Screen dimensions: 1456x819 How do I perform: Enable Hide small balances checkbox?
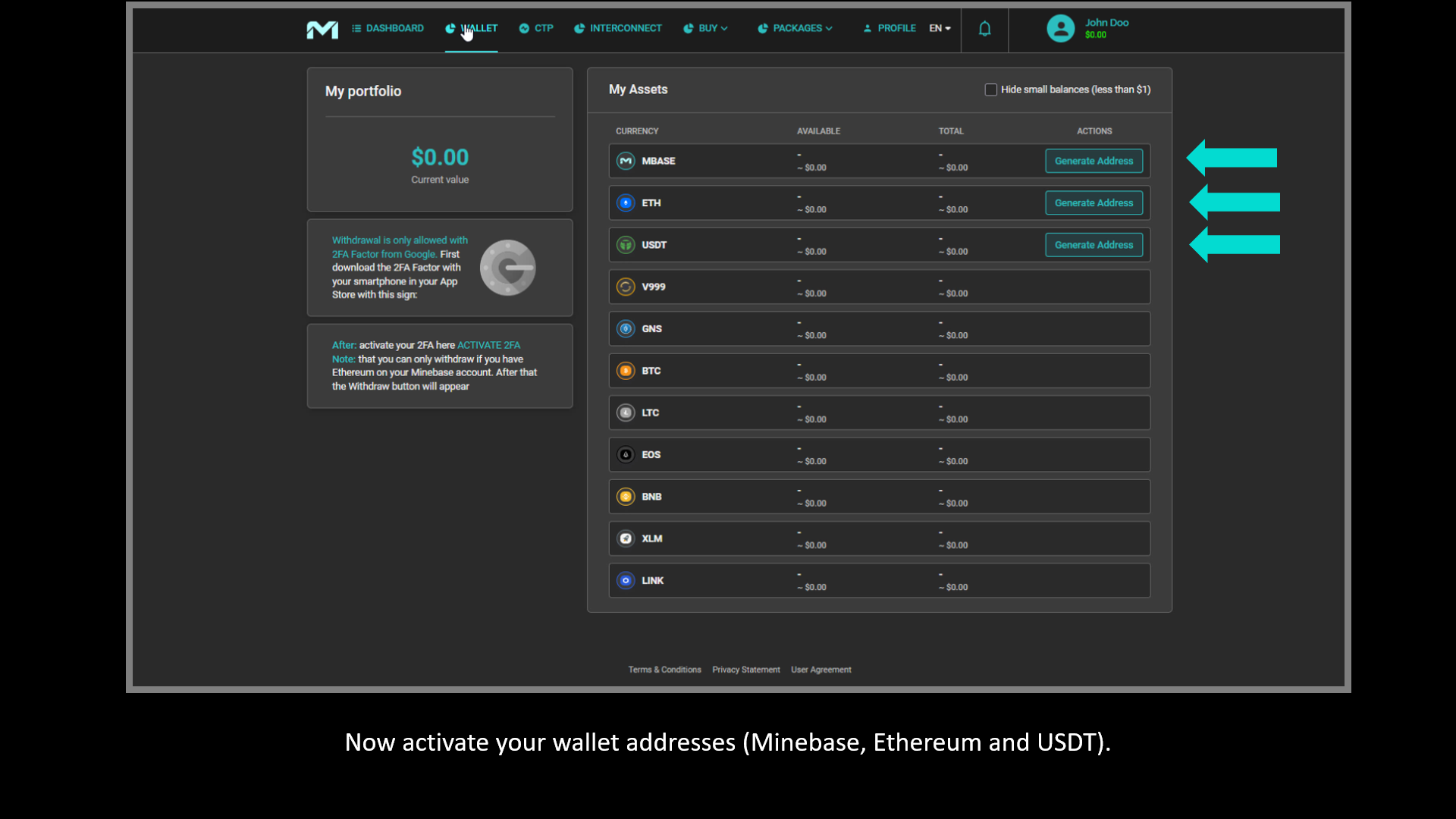(x=990, y=89)
